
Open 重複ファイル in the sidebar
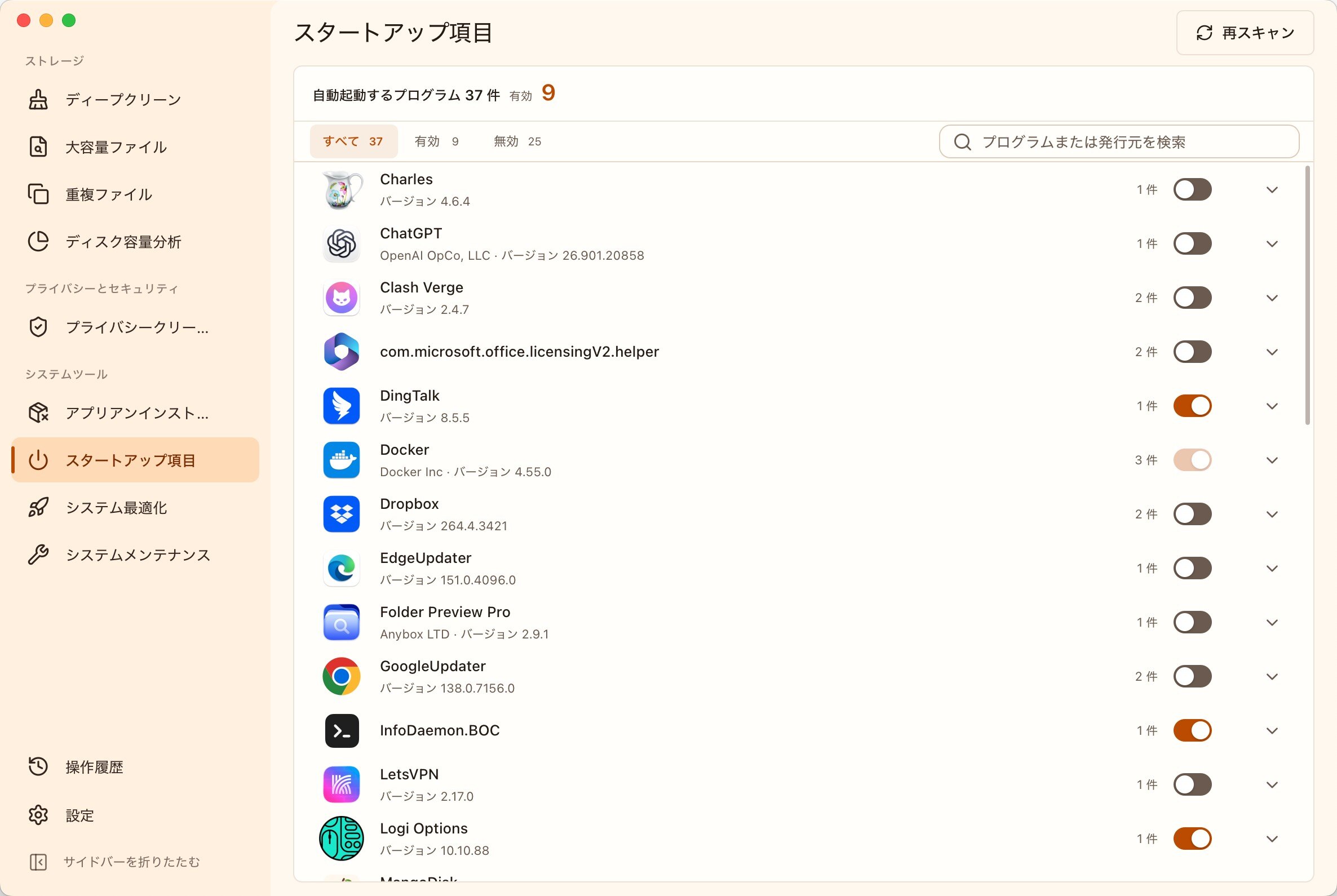point(135,194)
